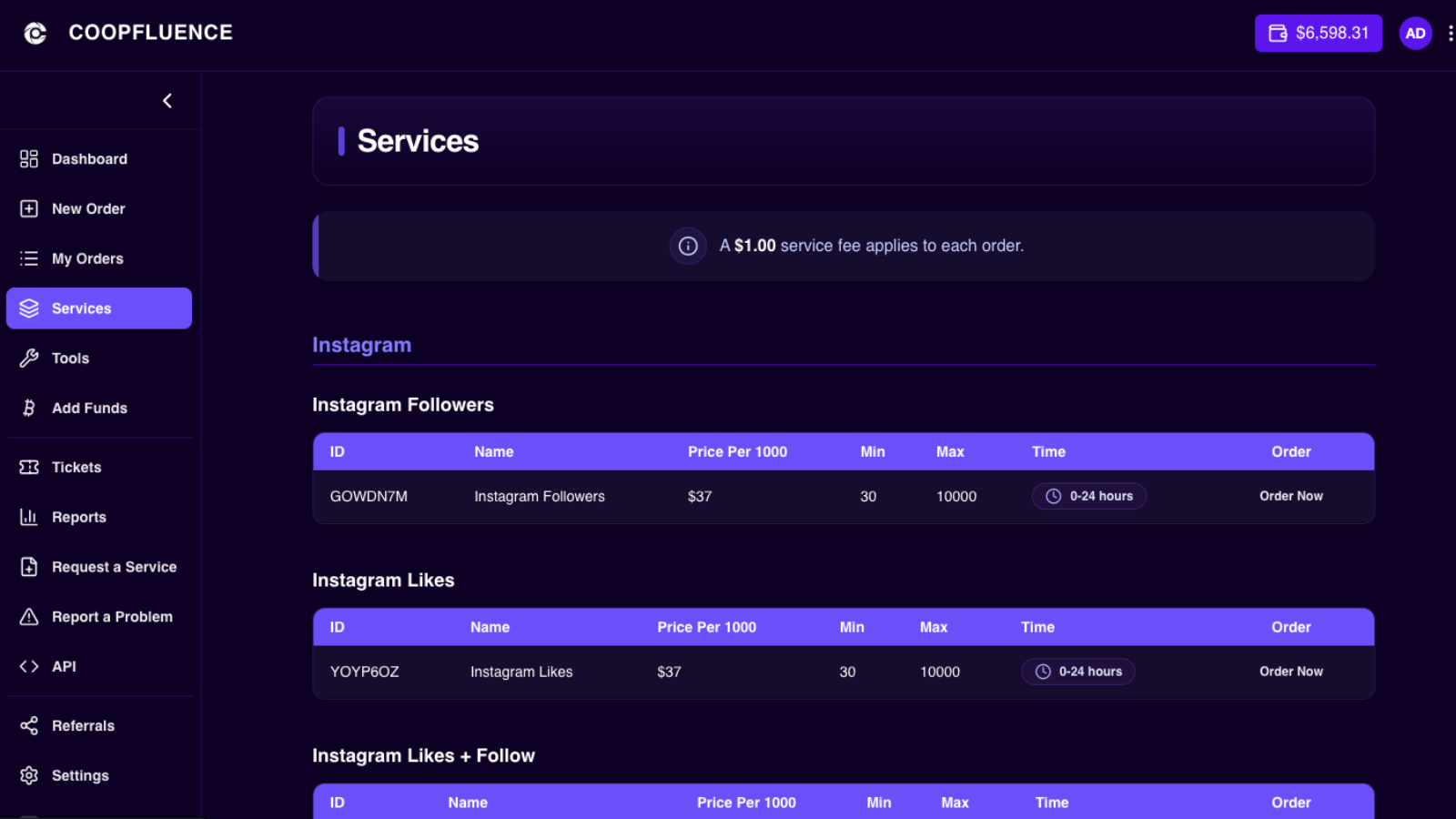Image resolution: width=1456 pixels, height=819 pixels.
Task: Select the Settings gear icon
Action: (28, 774)
